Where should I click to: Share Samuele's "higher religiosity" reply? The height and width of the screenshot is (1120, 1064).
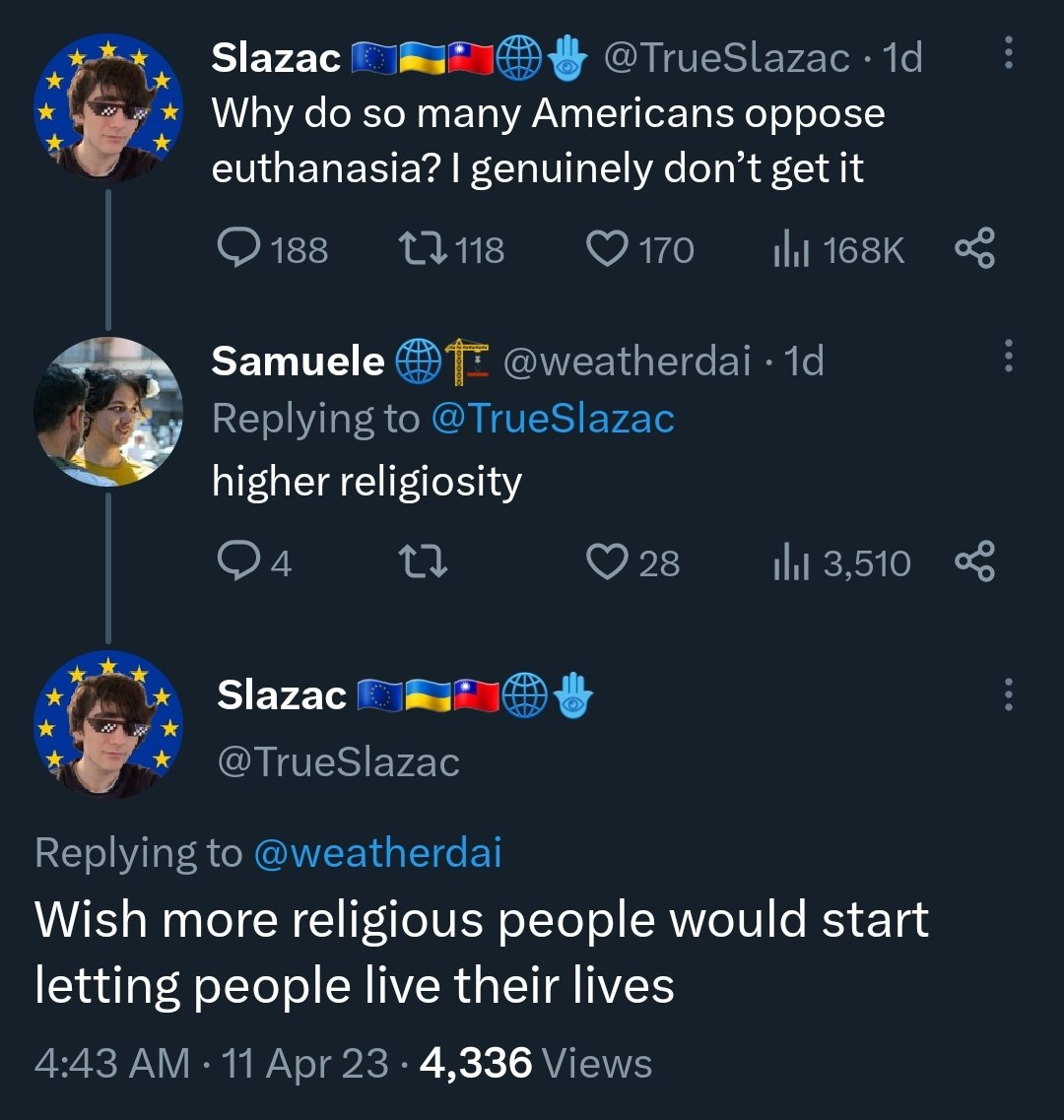[975, 562]
